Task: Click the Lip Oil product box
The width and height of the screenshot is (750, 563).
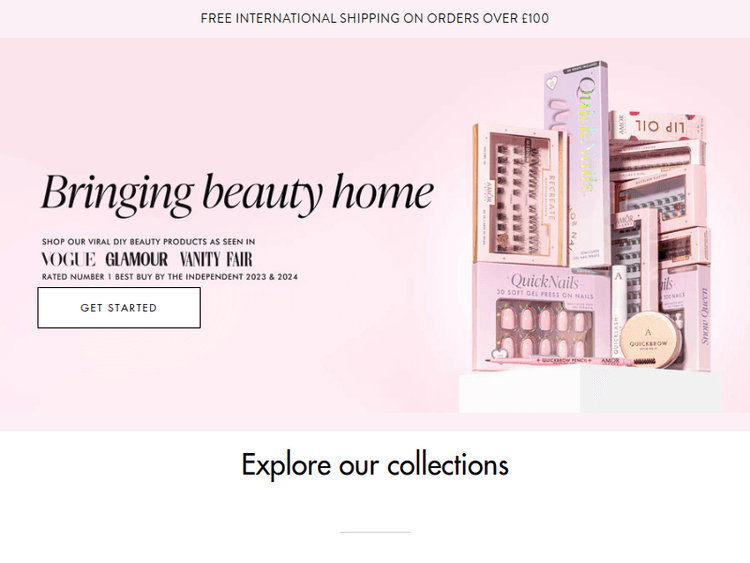Action: (657, 126)
